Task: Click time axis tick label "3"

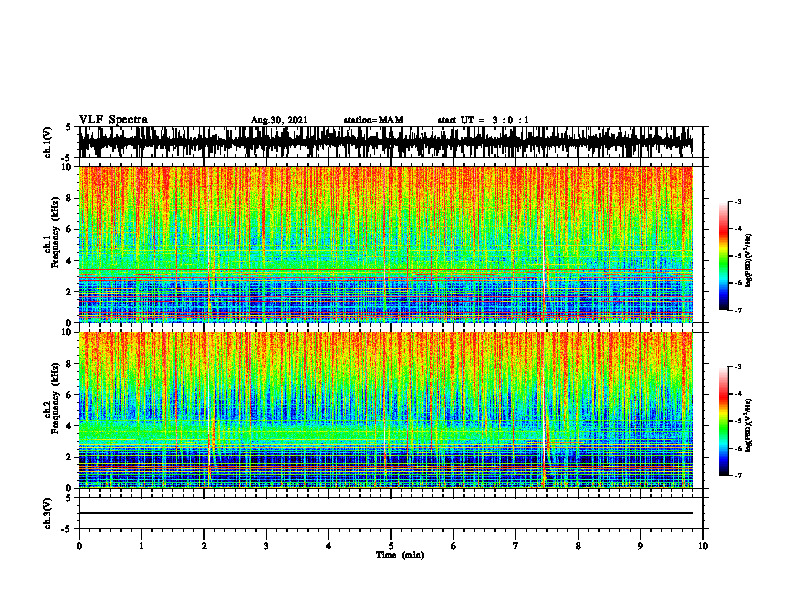Action: pos(266,546)
